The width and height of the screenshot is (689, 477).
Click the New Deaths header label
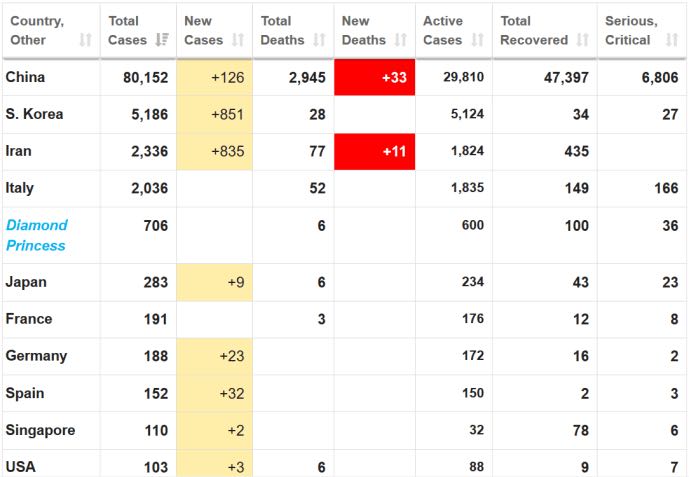pyautogui.click(x=363, y=30)
